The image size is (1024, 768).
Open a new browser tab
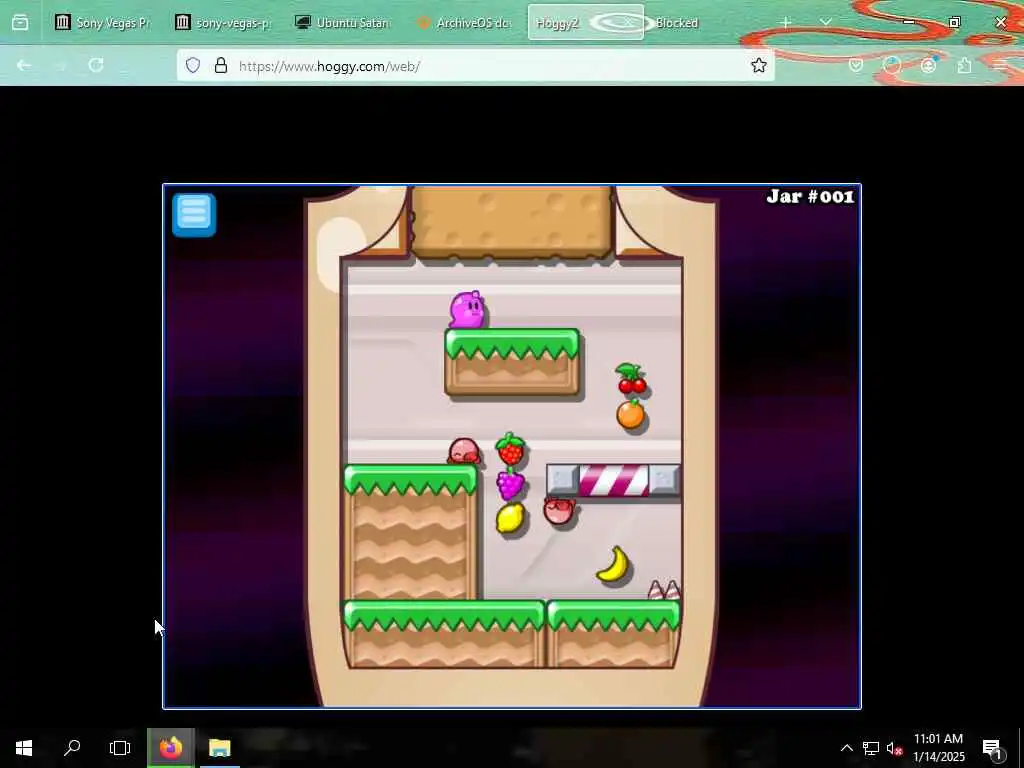tap(786, 23)
